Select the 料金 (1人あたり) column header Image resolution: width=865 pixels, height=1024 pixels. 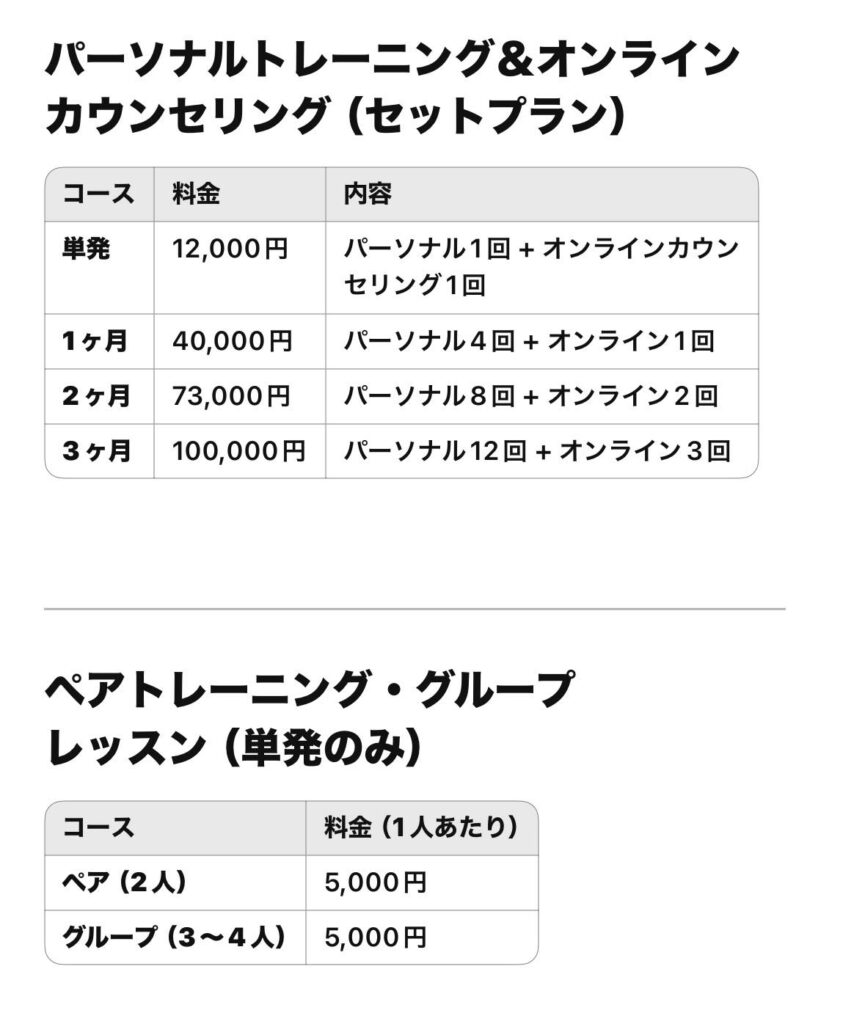pyautogui.click(x=420, y=828)
